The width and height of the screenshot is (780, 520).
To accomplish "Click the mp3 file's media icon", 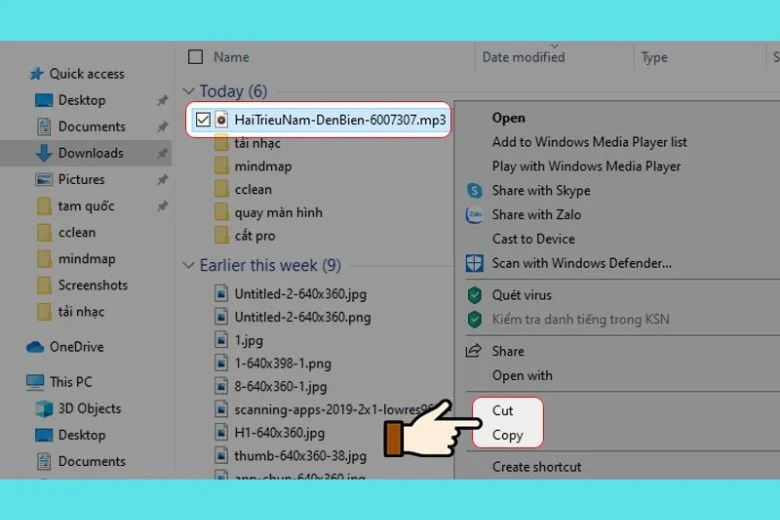I will 221,120.
